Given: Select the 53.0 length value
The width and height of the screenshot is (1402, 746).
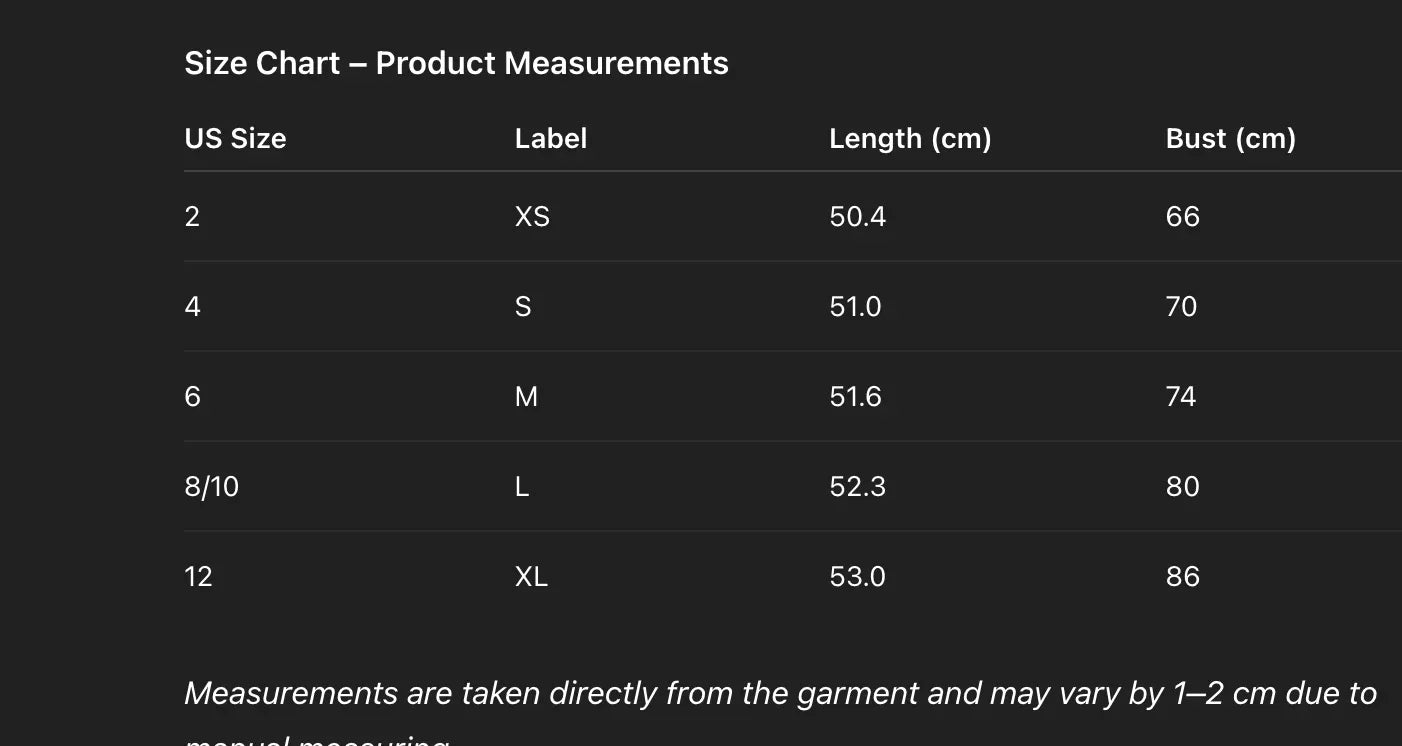Looking at the screenshot, I should 857,577.
